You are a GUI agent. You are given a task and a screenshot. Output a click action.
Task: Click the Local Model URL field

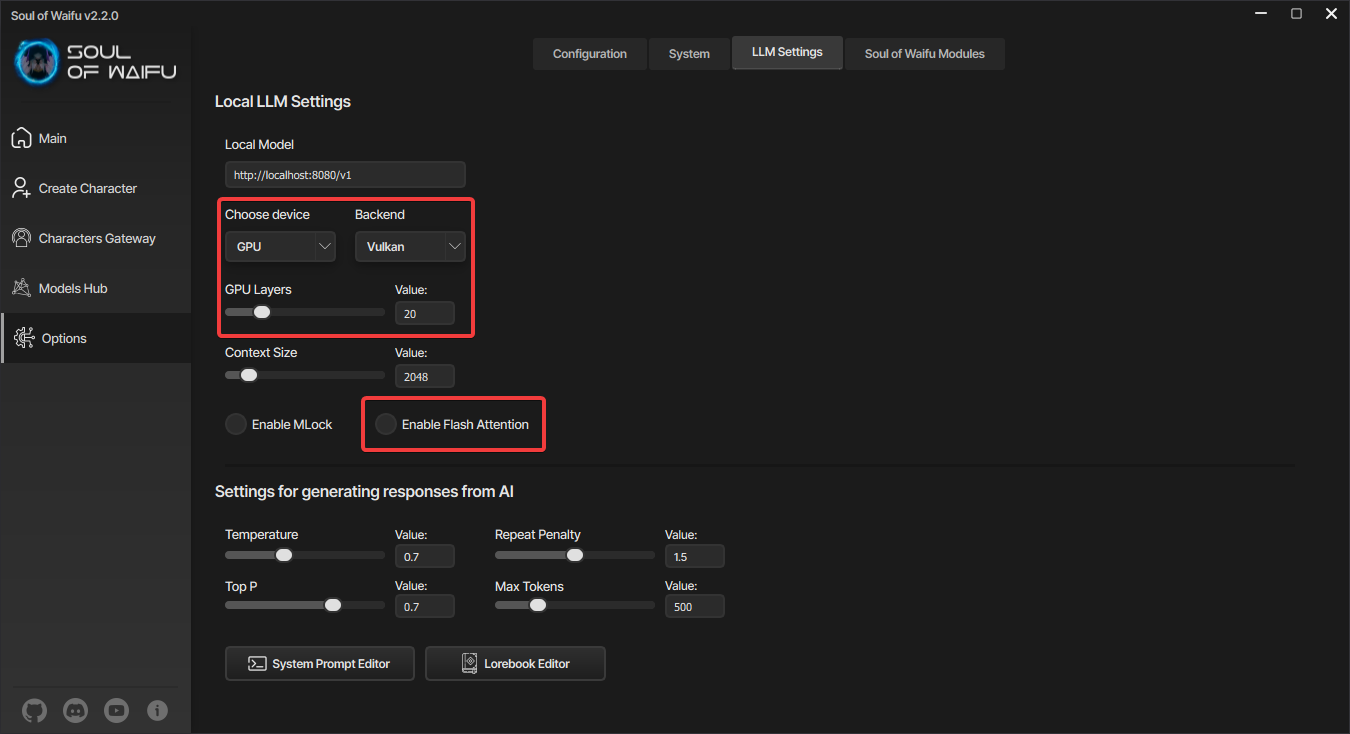pos(345,175)
